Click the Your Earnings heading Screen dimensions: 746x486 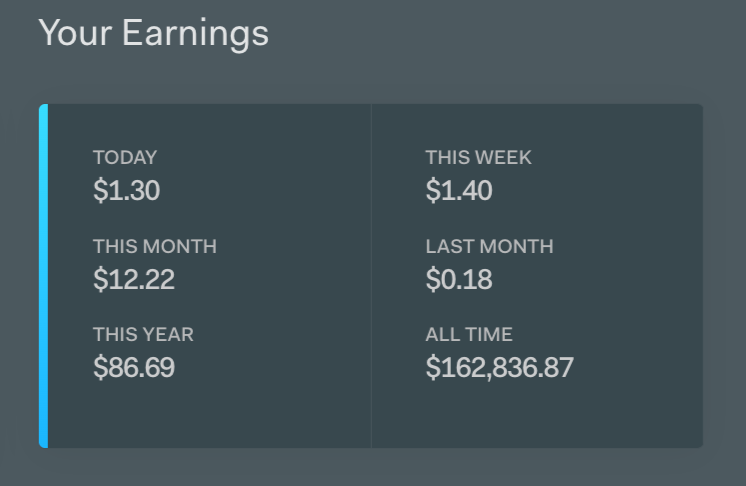153,32
